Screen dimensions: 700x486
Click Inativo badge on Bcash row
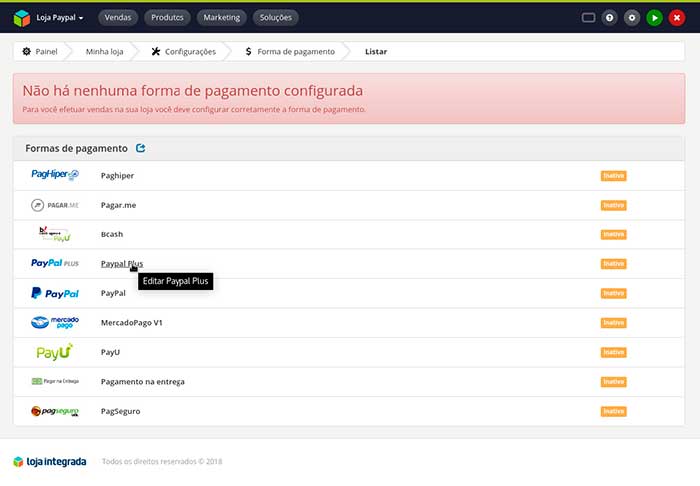click(613, 234)
